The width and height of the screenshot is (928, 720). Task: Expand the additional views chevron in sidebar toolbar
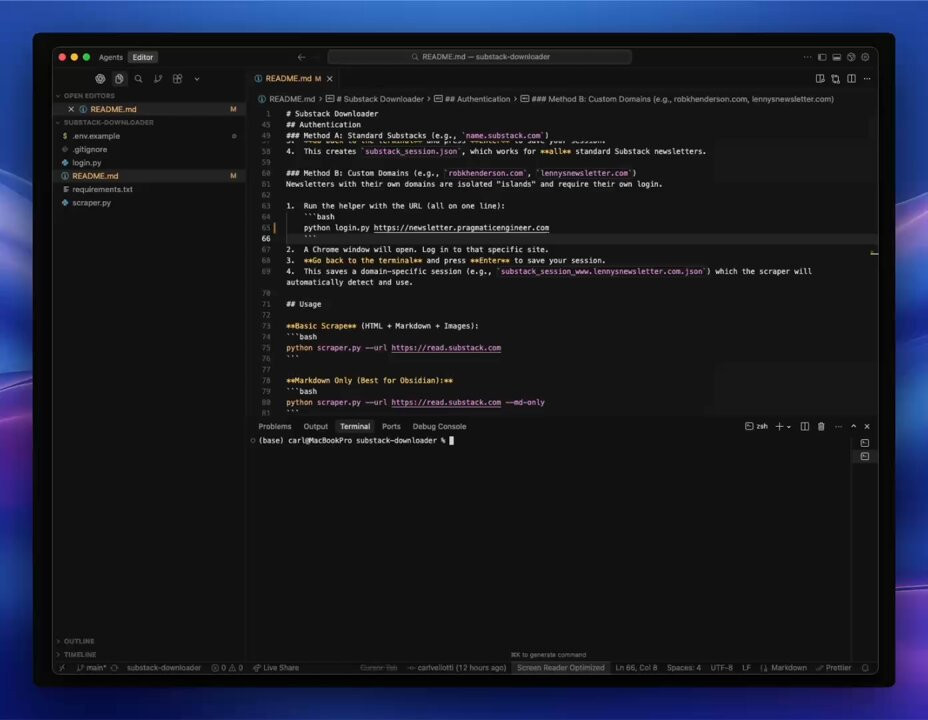196,79
